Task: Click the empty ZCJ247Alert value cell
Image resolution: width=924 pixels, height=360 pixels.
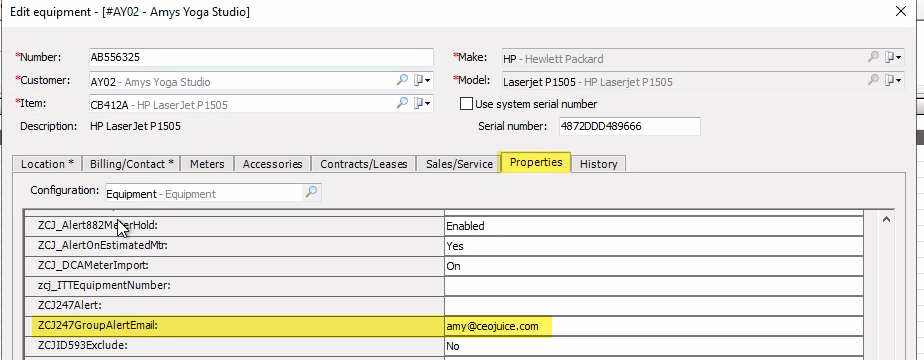Action: [x=654, y=306]
